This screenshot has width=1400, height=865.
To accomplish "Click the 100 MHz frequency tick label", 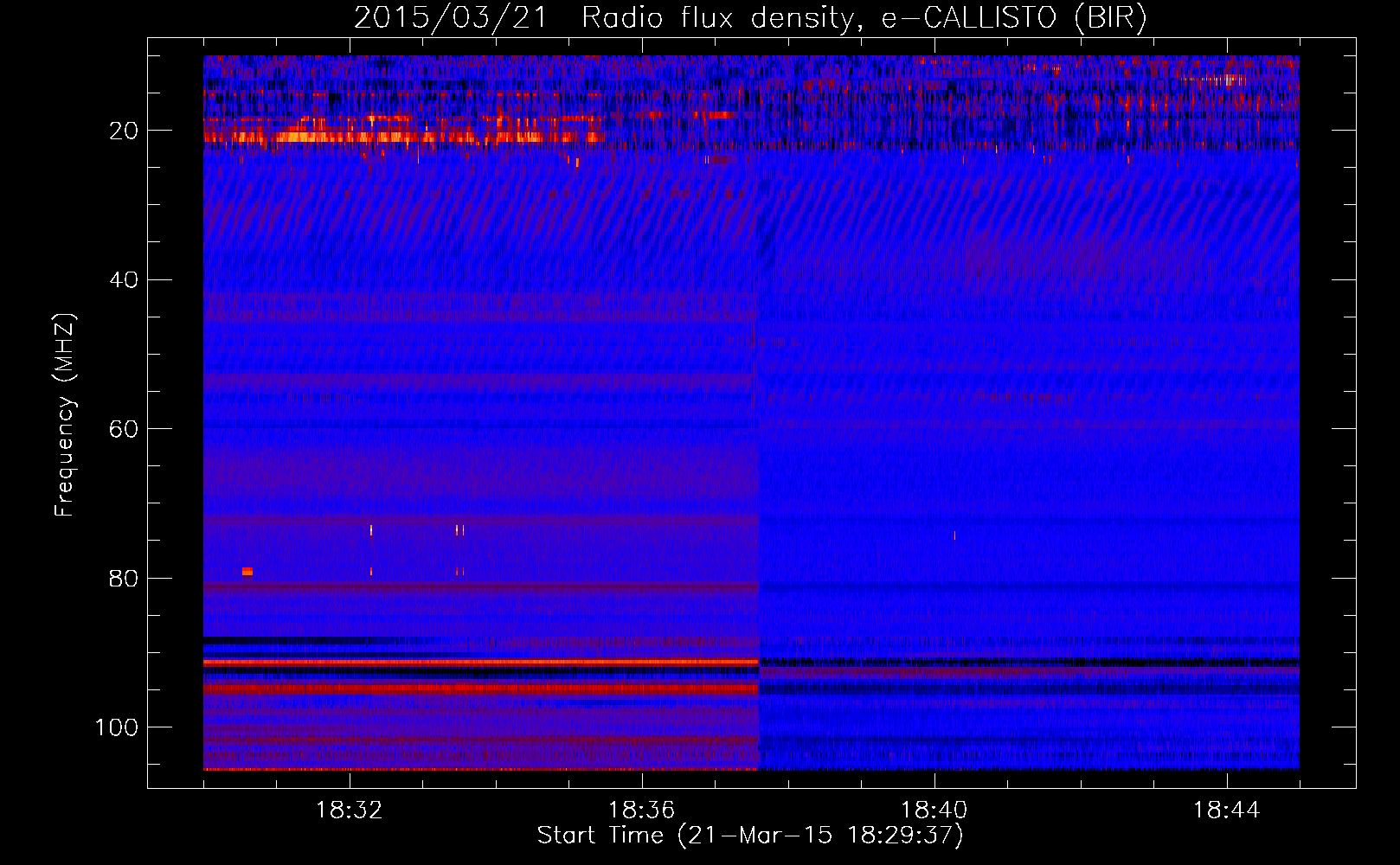I will click(117, 727).
